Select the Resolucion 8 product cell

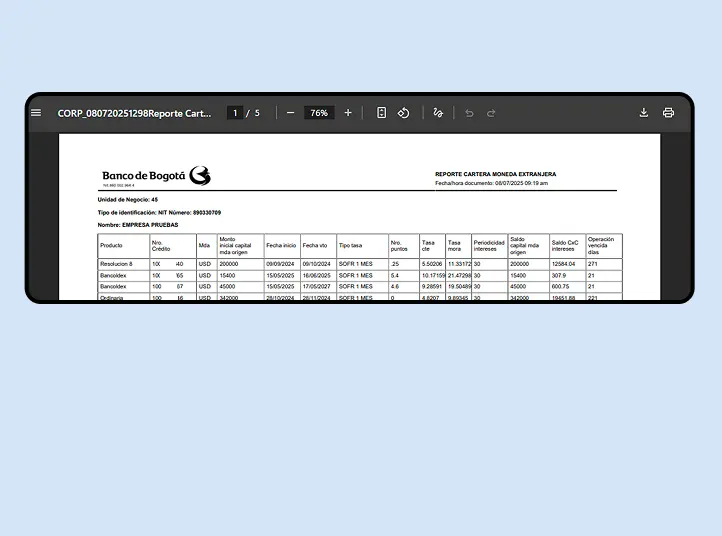pyautogui.click(x=123, y=264)
